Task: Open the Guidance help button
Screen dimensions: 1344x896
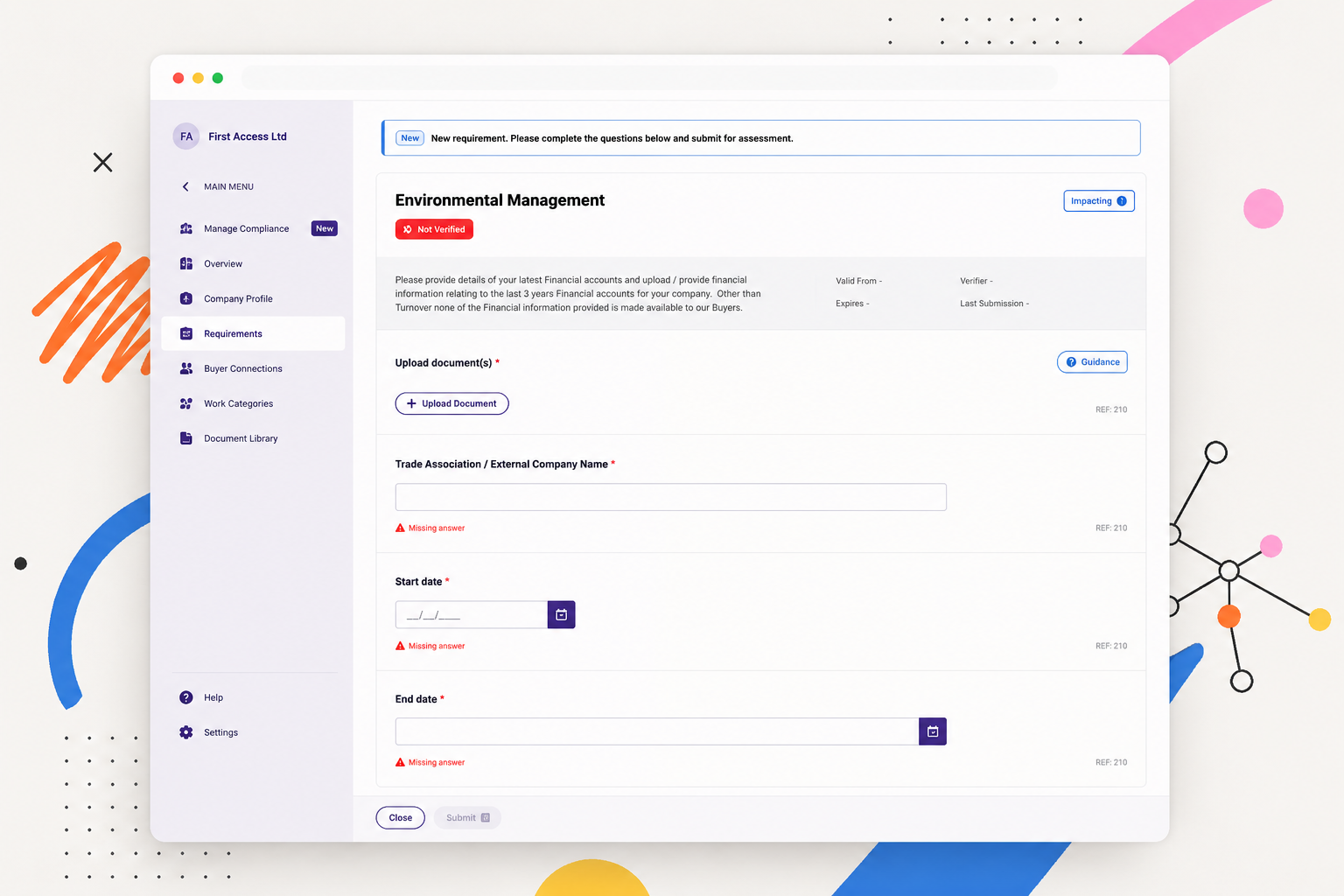Action: (x=1092, y=362)
